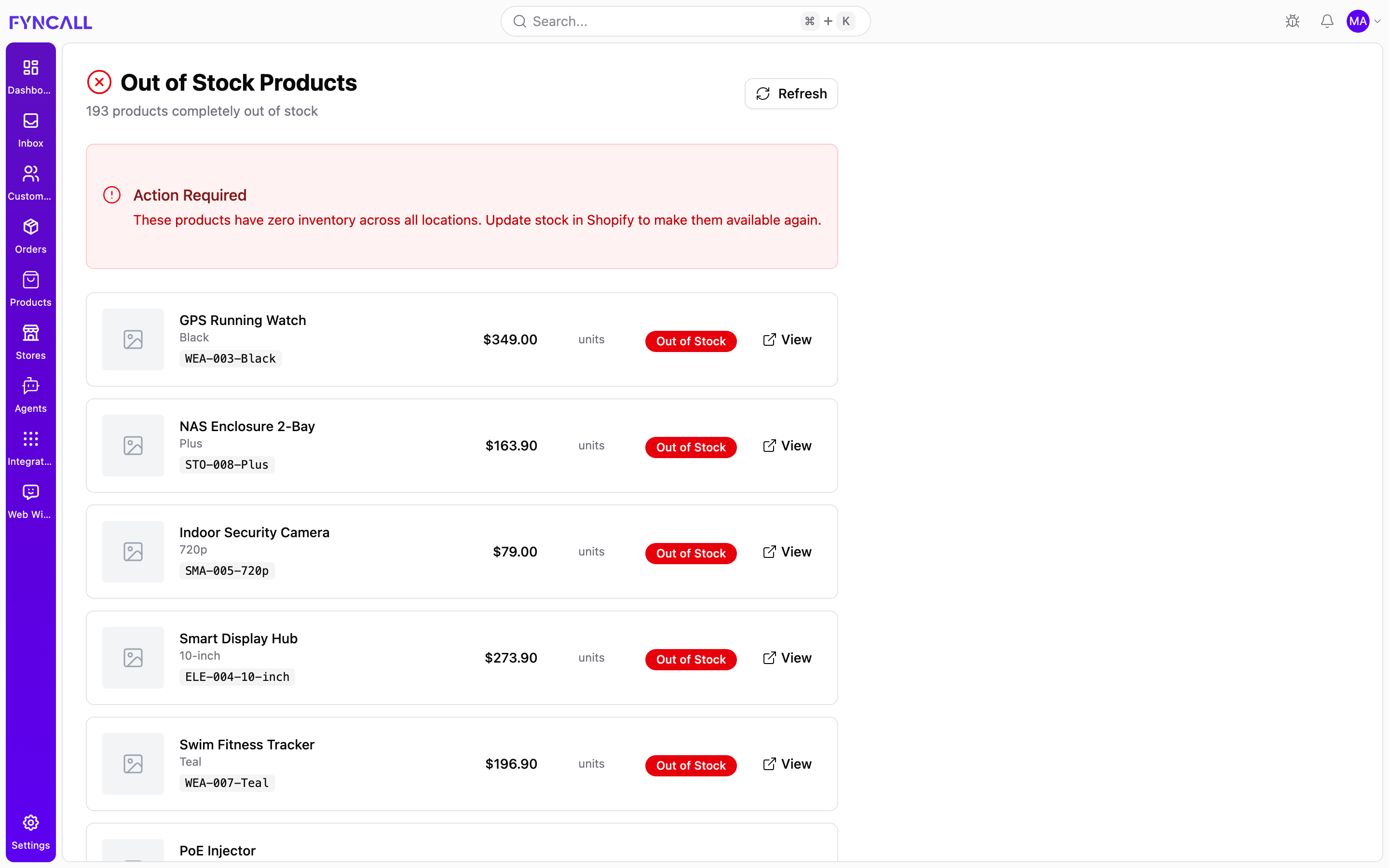
Task: Open the Dashboard sidebar item
Action: pos(30,77)
